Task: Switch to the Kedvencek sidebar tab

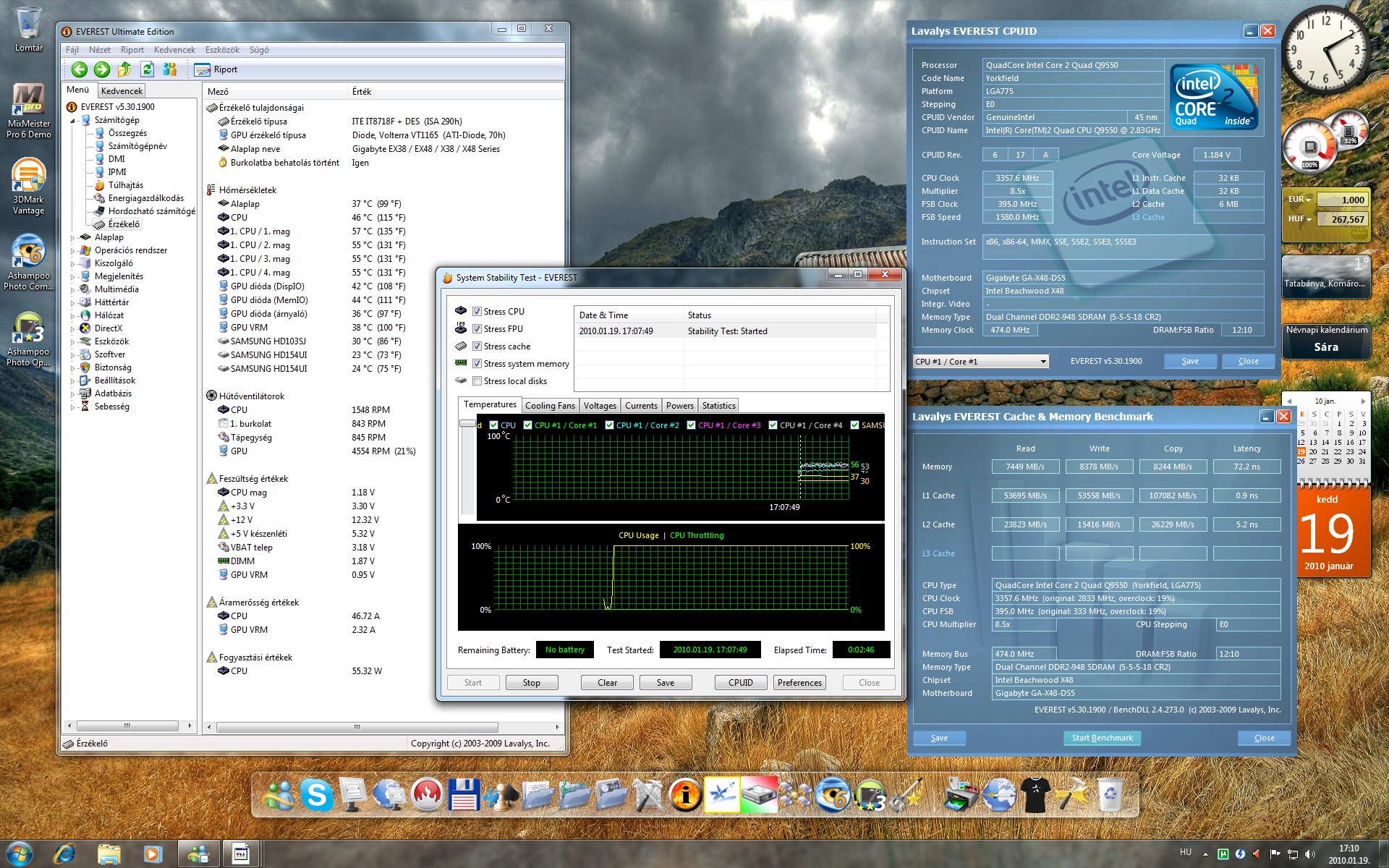Action: click(122, 91)
